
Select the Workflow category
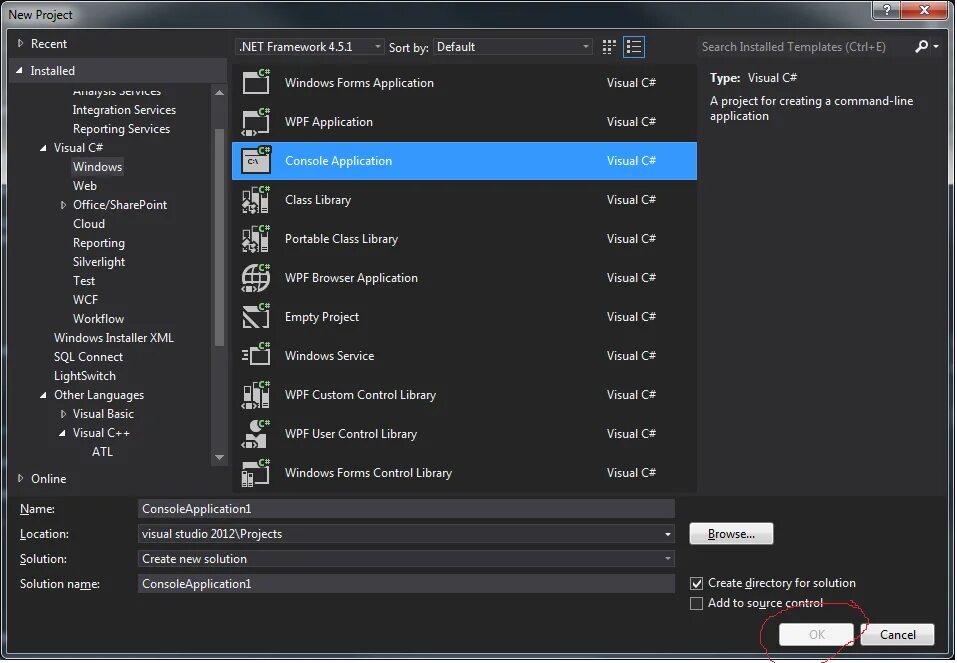coord(98,319)
